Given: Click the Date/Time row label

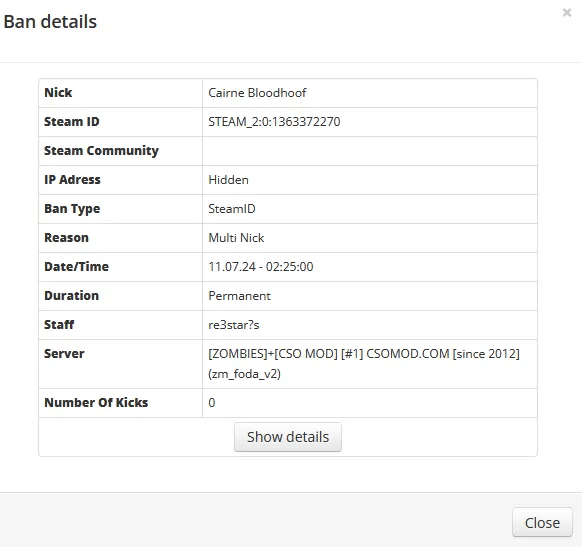Looking at the screenshot, I should (x=76, y=266).
